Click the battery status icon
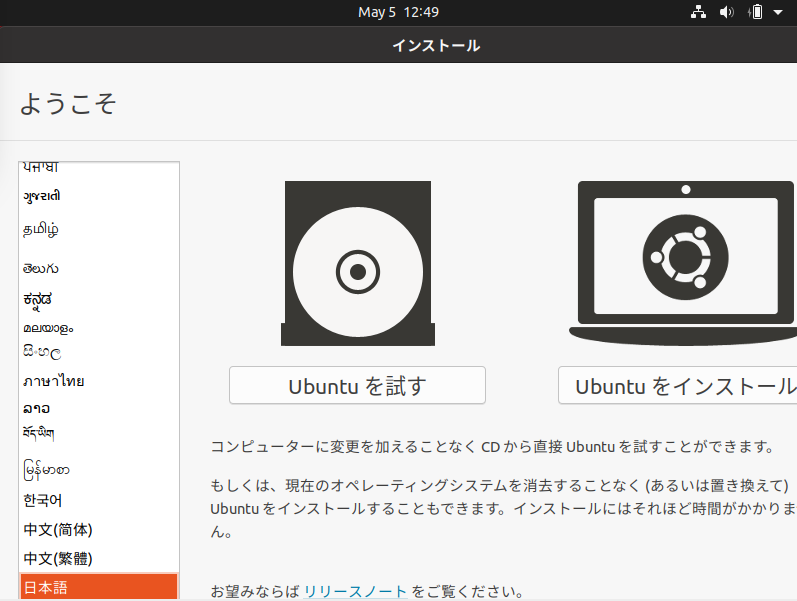Image resolution: width=797 pixels, height=601 pixels. [x=756, y=12]
